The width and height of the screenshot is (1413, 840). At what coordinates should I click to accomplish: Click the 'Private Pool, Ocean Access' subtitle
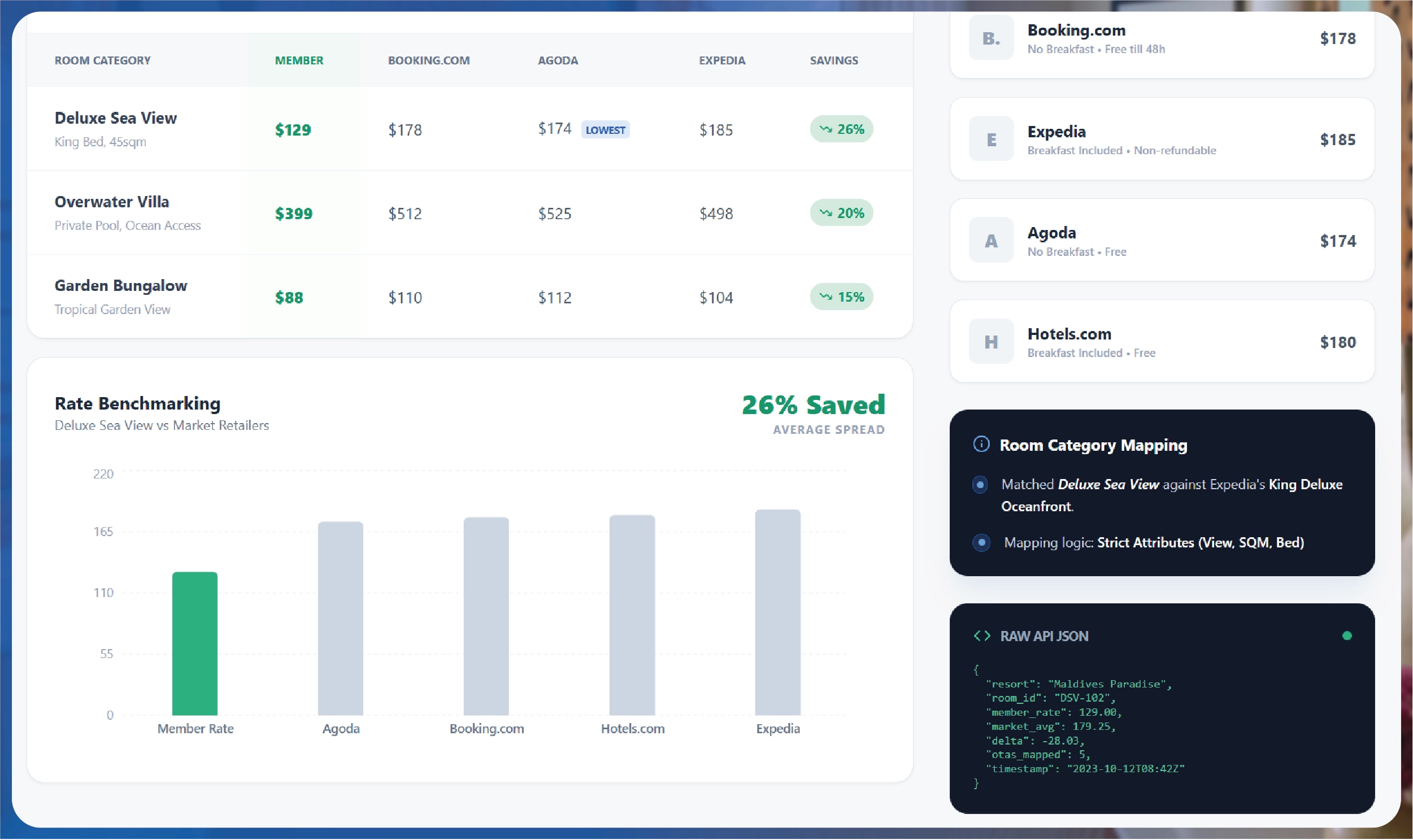tap(127, 226)
